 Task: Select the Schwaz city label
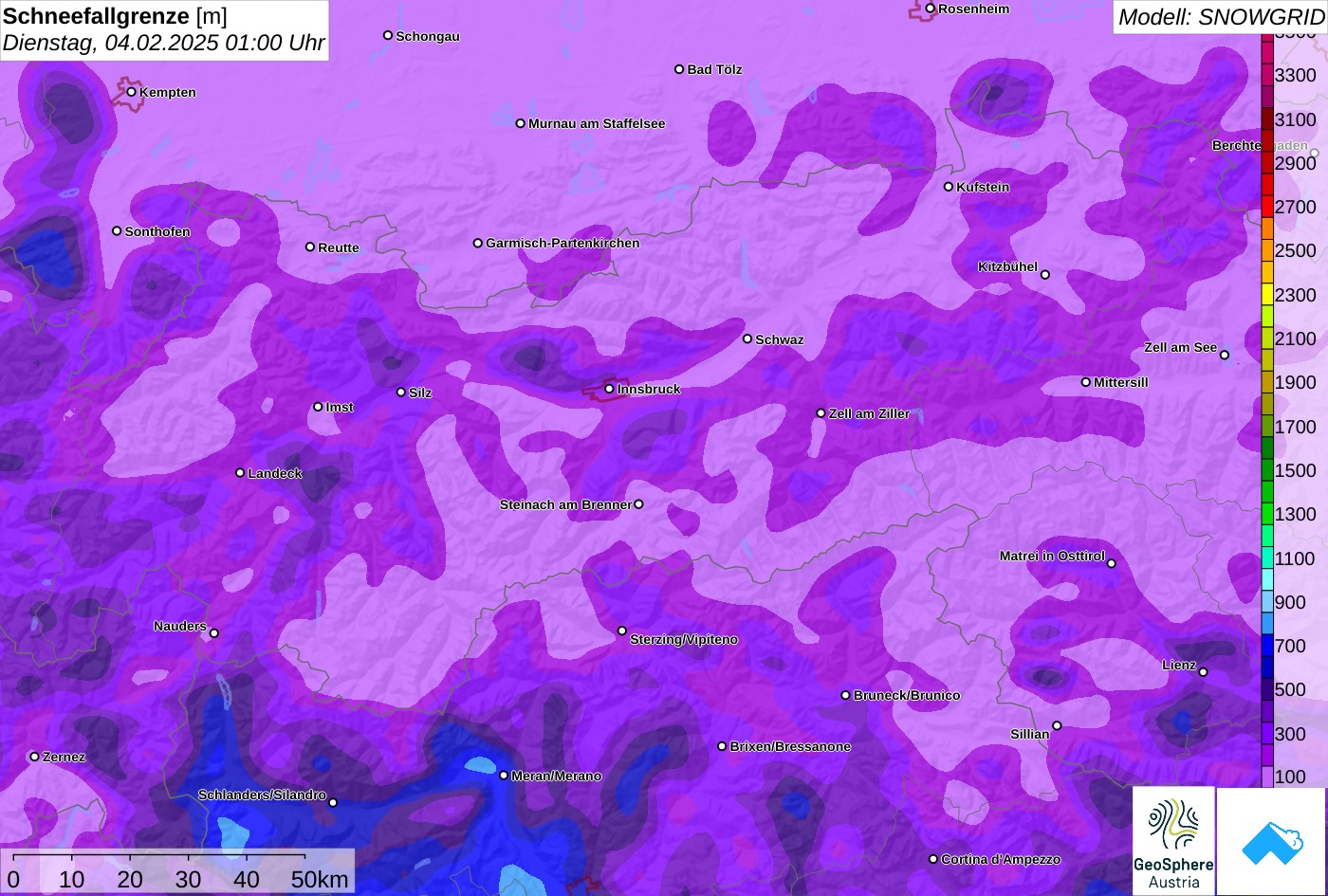(780, 339)
